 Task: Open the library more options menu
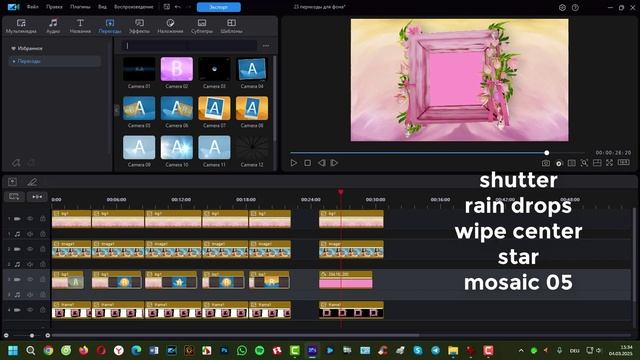(266, 46)
